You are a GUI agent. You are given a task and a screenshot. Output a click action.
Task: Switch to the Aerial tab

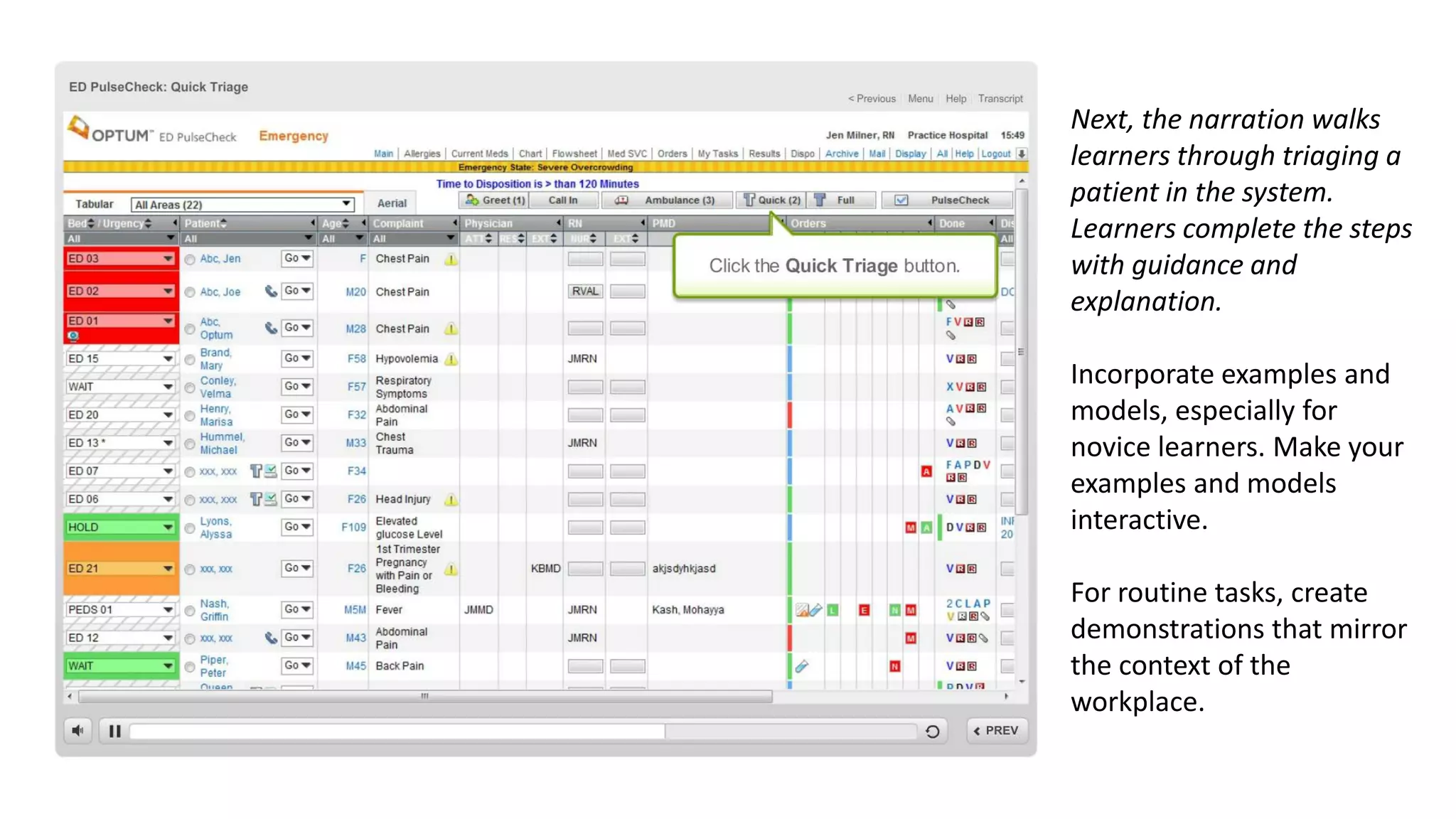click(x=392, y=203)
